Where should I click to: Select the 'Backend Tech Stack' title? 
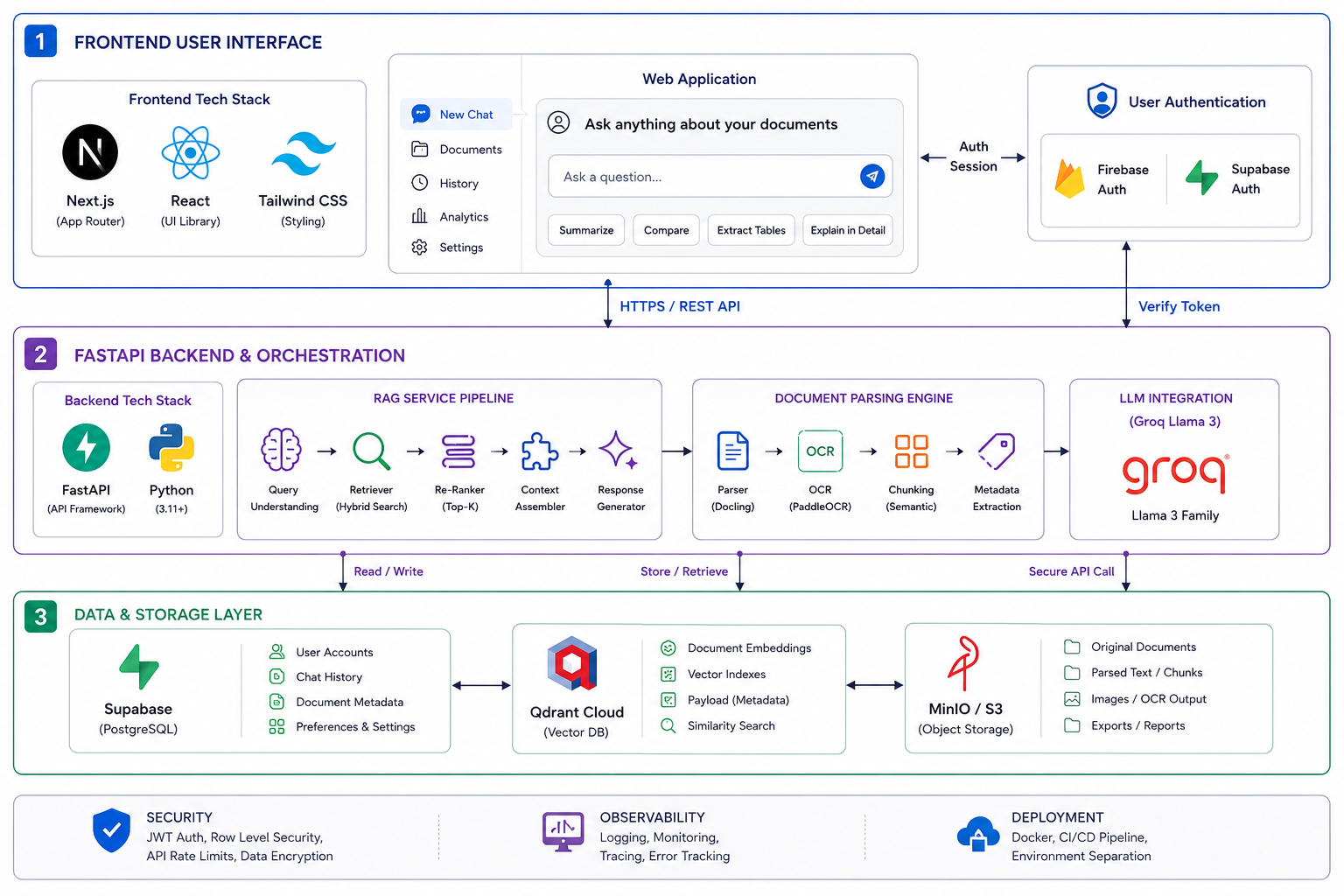(128, 400)
